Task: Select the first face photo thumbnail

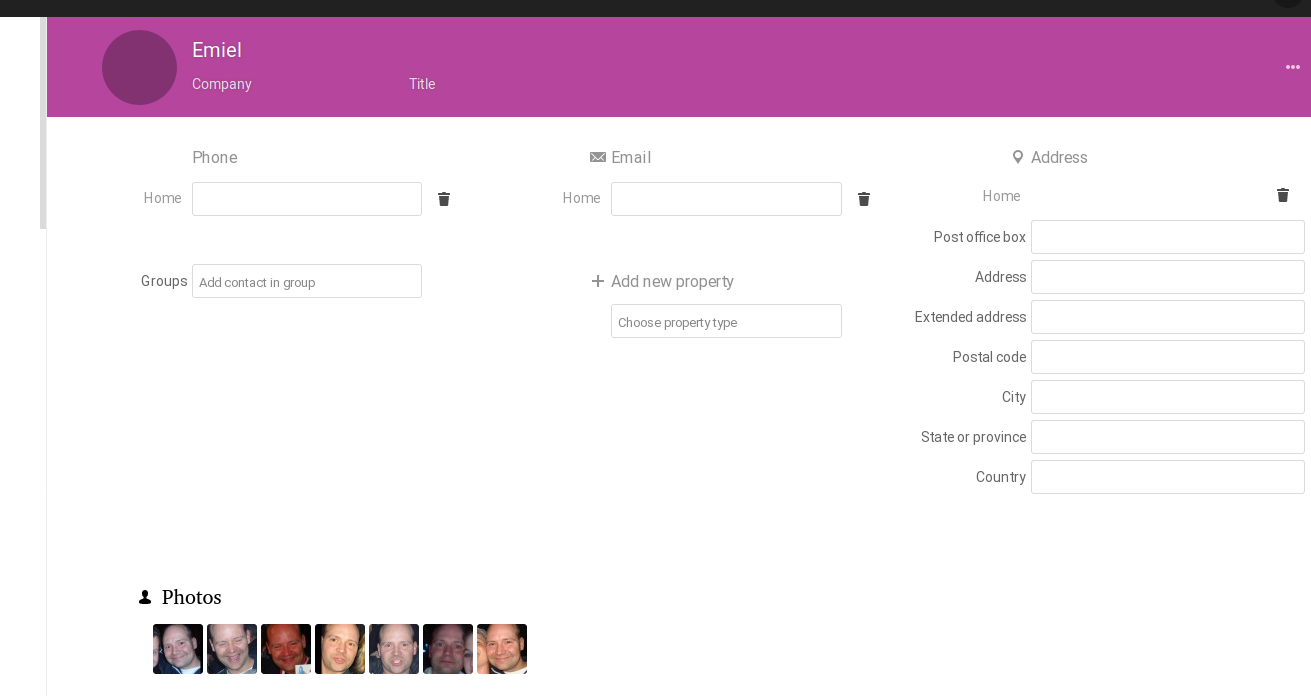Action: (178, 649)
